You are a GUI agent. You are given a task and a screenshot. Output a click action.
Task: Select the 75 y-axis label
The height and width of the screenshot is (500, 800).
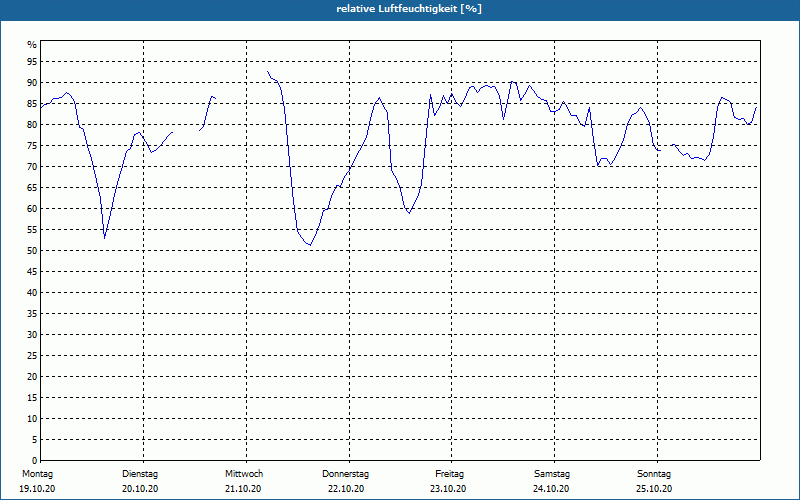[x=32, y=145]
